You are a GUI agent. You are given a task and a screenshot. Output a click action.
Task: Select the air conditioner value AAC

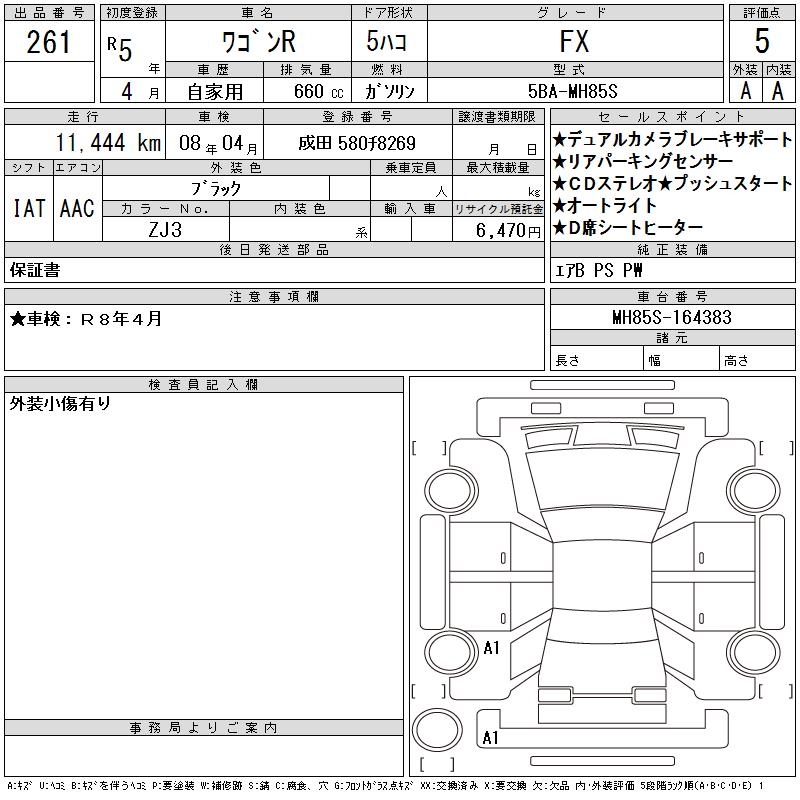click(77, 208)
